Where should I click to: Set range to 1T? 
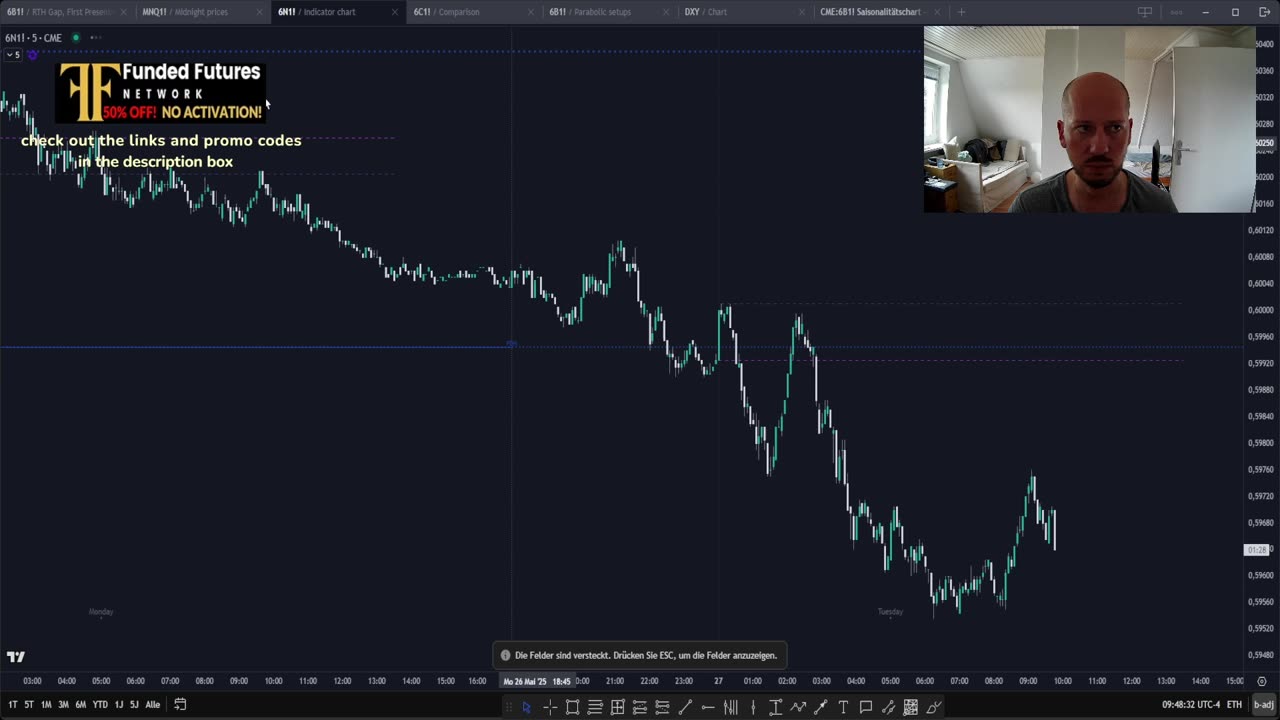(13, 704)
